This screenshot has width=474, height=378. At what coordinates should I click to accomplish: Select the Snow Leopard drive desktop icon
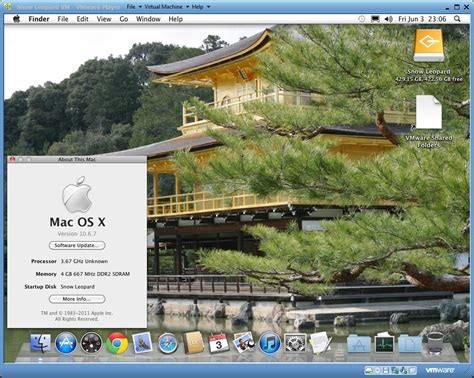(x=429, y=46)
